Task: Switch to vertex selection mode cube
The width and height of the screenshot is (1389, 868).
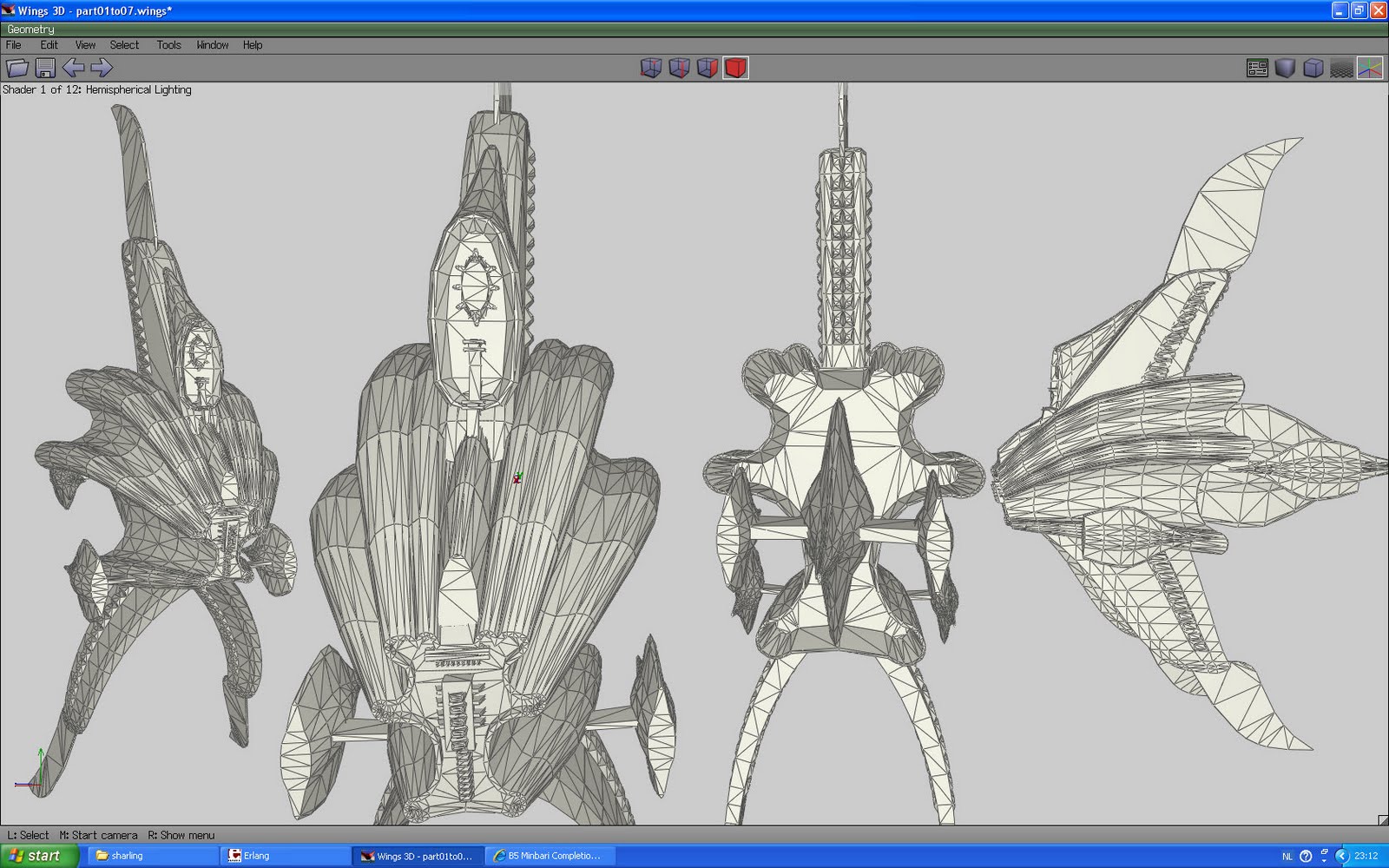Action: pos(651,68)
